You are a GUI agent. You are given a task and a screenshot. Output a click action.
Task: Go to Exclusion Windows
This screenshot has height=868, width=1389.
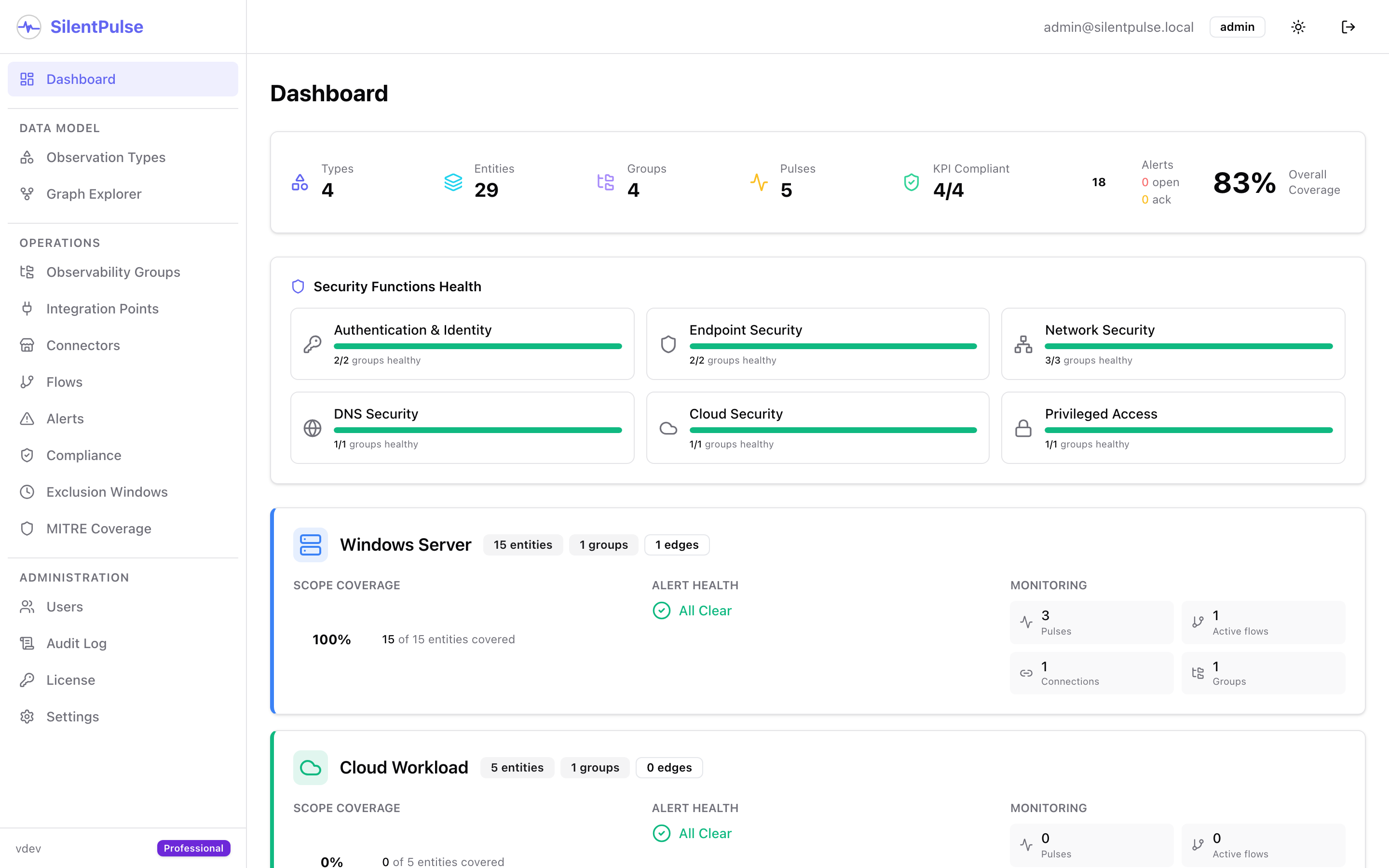[x=123, y=492]
